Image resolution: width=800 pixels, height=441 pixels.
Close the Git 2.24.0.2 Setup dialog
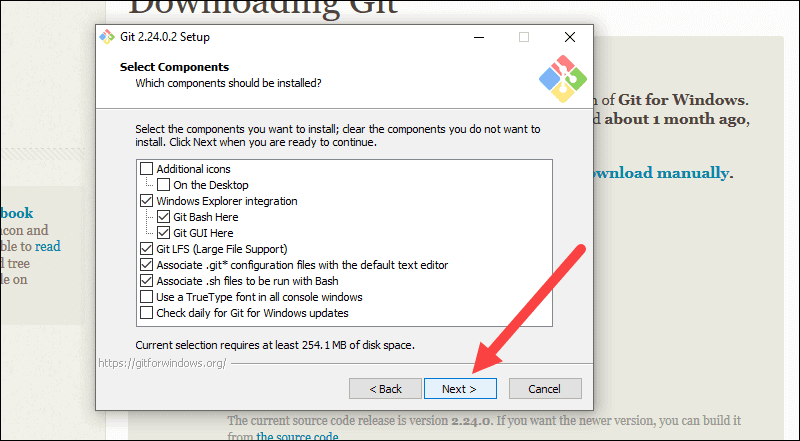570,37
